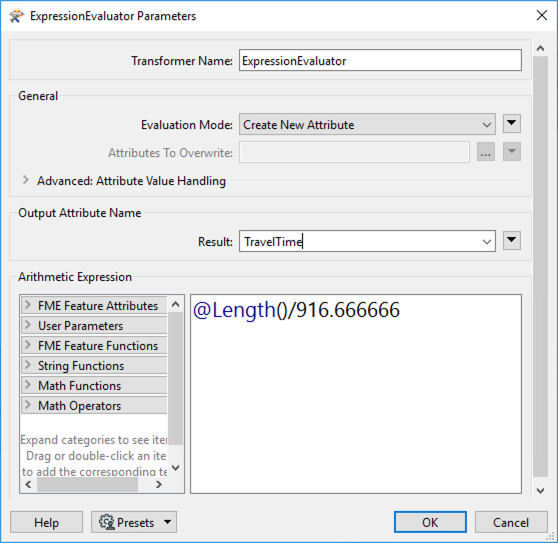Click the down arrow of category list scrollbar
Viewport: 558px width, 543px height.
[x=175, y=467]
